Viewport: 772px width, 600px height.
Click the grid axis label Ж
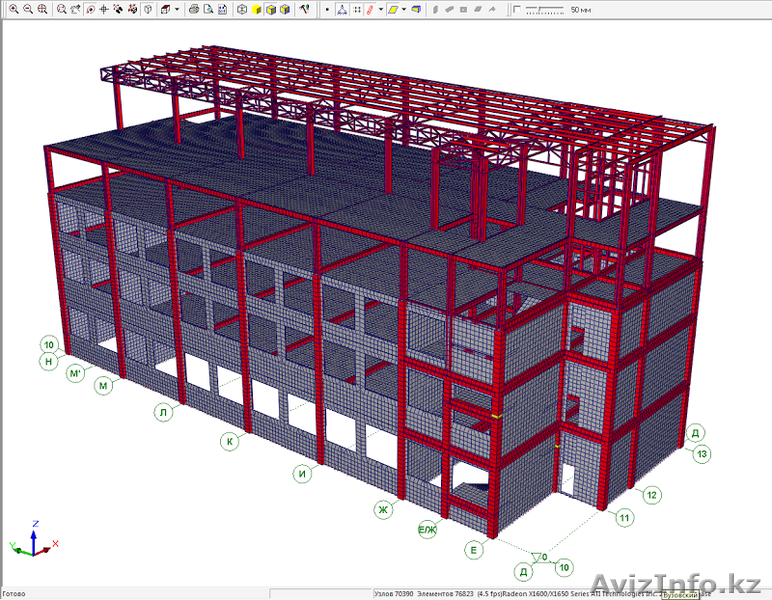tap(380, 508)
